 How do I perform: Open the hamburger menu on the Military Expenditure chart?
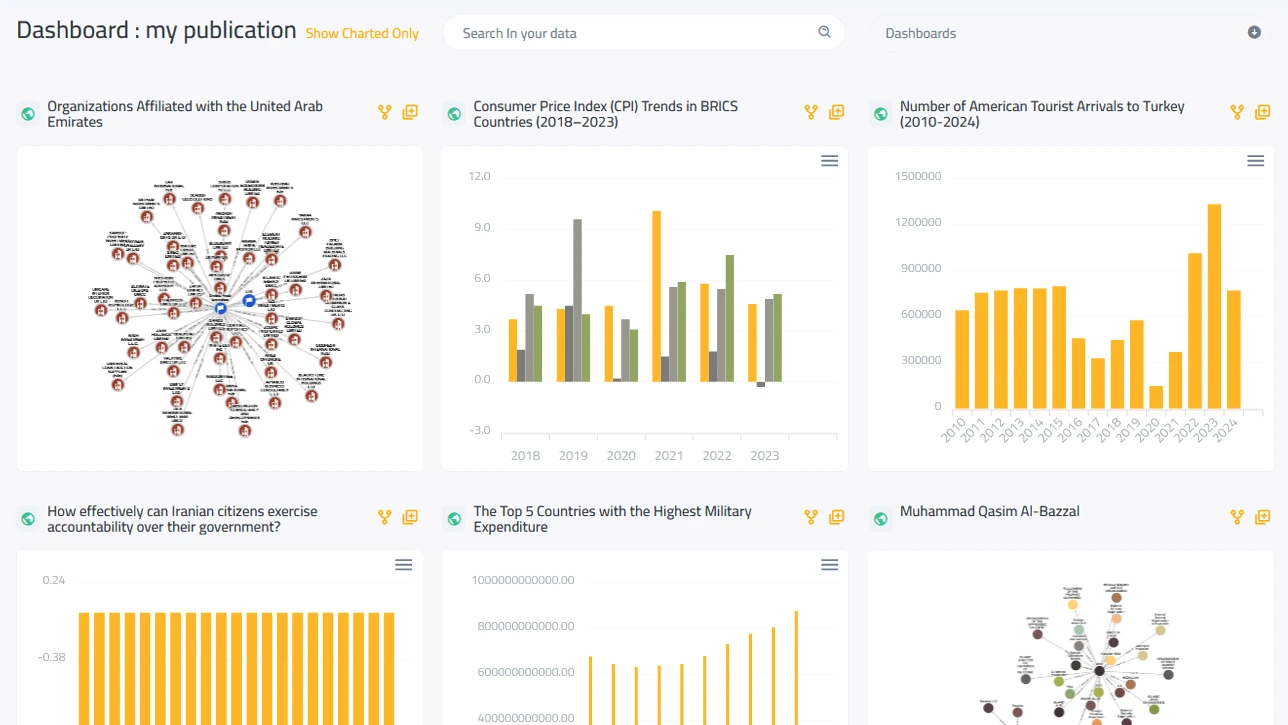click(x=829, y=564)
